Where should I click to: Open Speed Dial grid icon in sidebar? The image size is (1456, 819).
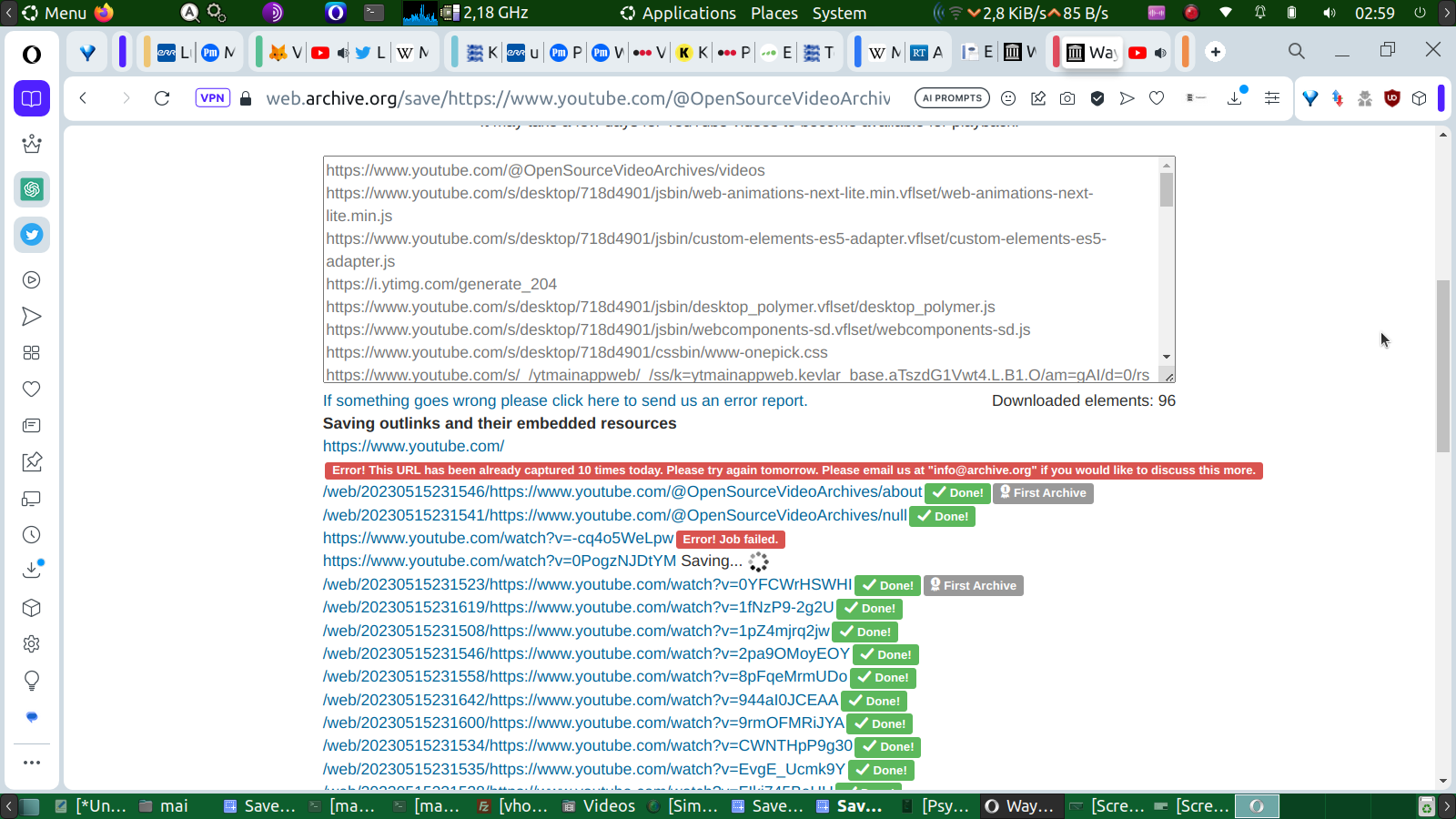(x=32, y=353)
